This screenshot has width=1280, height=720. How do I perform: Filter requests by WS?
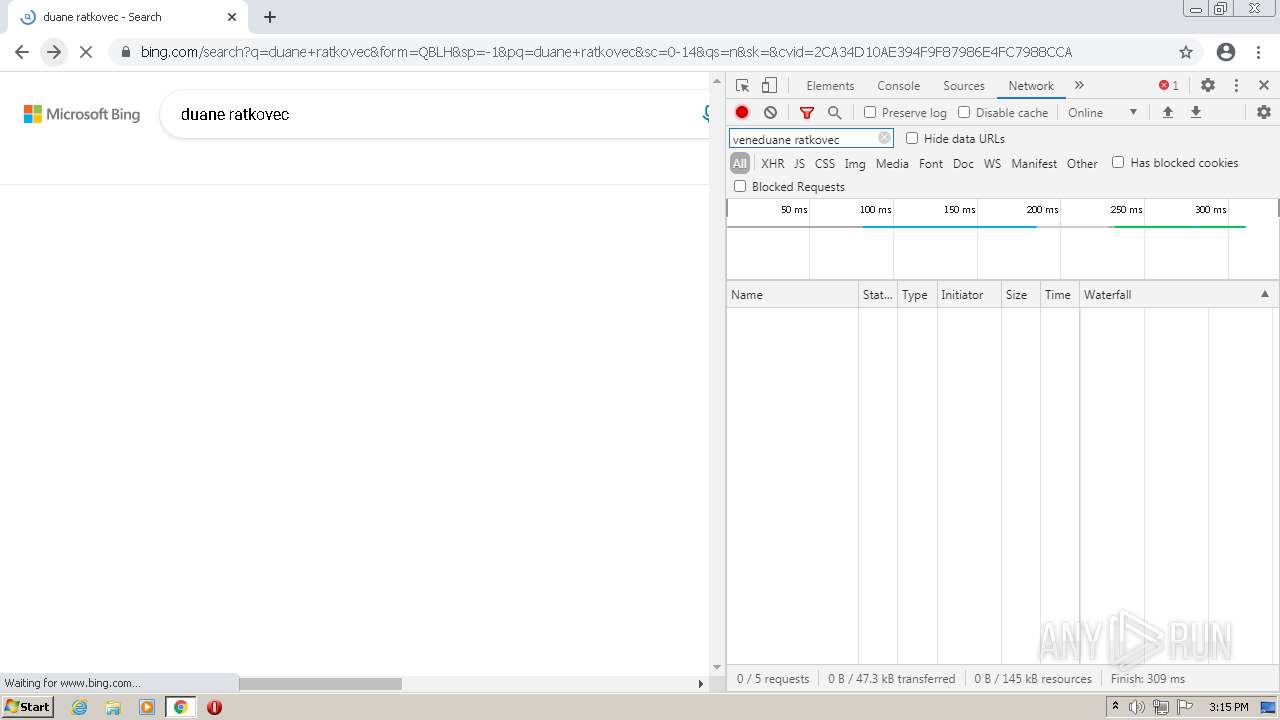(992, 163)
